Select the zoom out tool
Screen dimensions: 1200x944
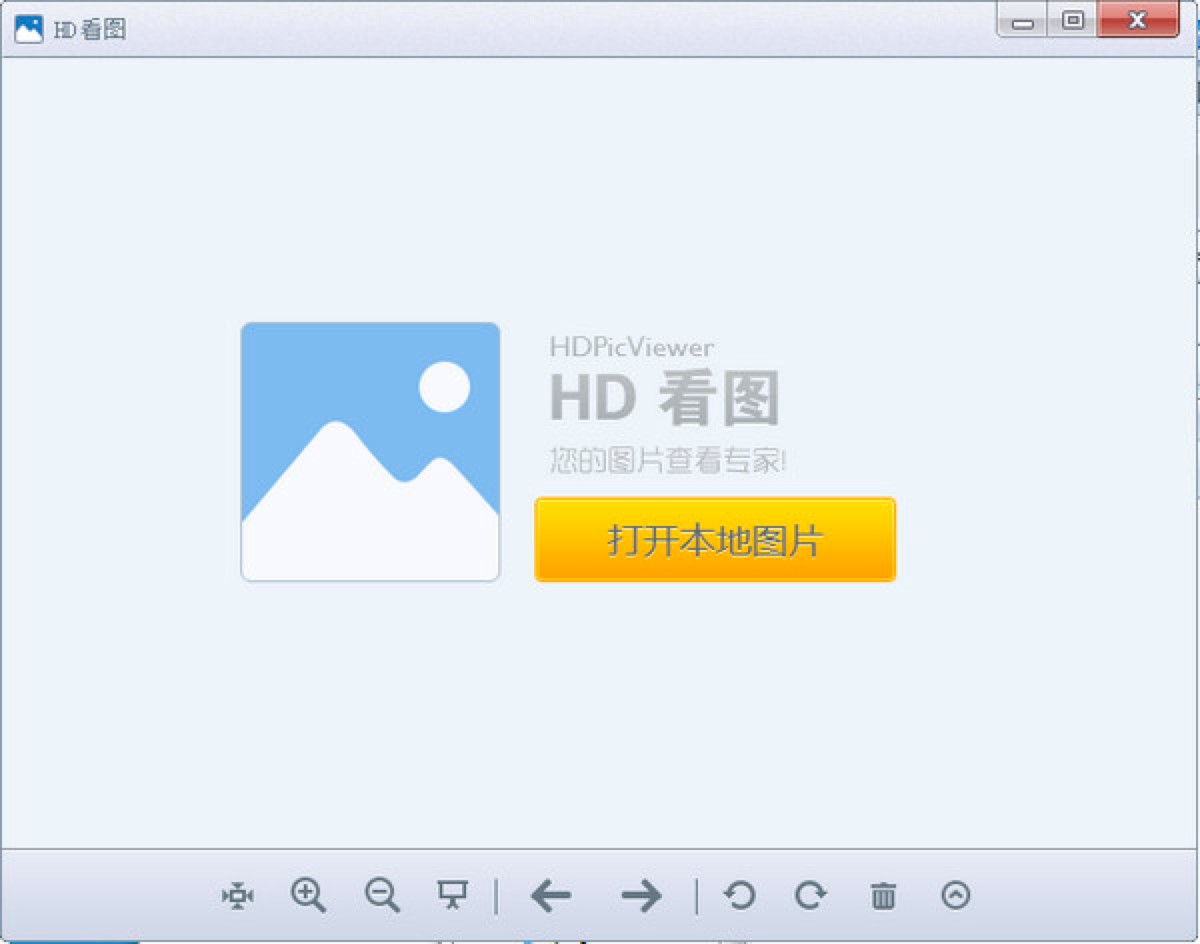pyautogui.click(x=381, y=895)
